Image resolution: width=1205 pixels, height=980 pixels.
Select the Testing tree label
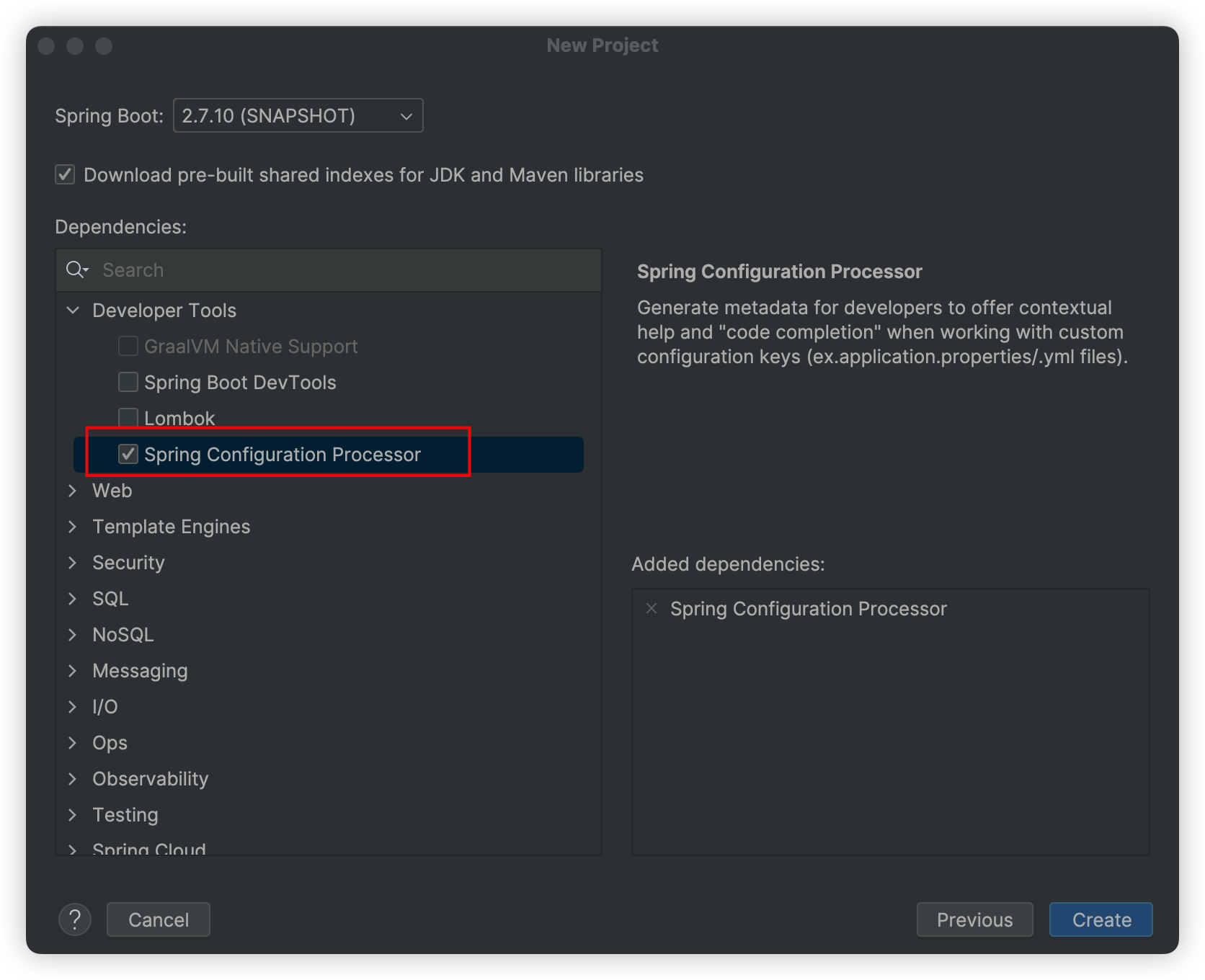[x=125, y=815]
